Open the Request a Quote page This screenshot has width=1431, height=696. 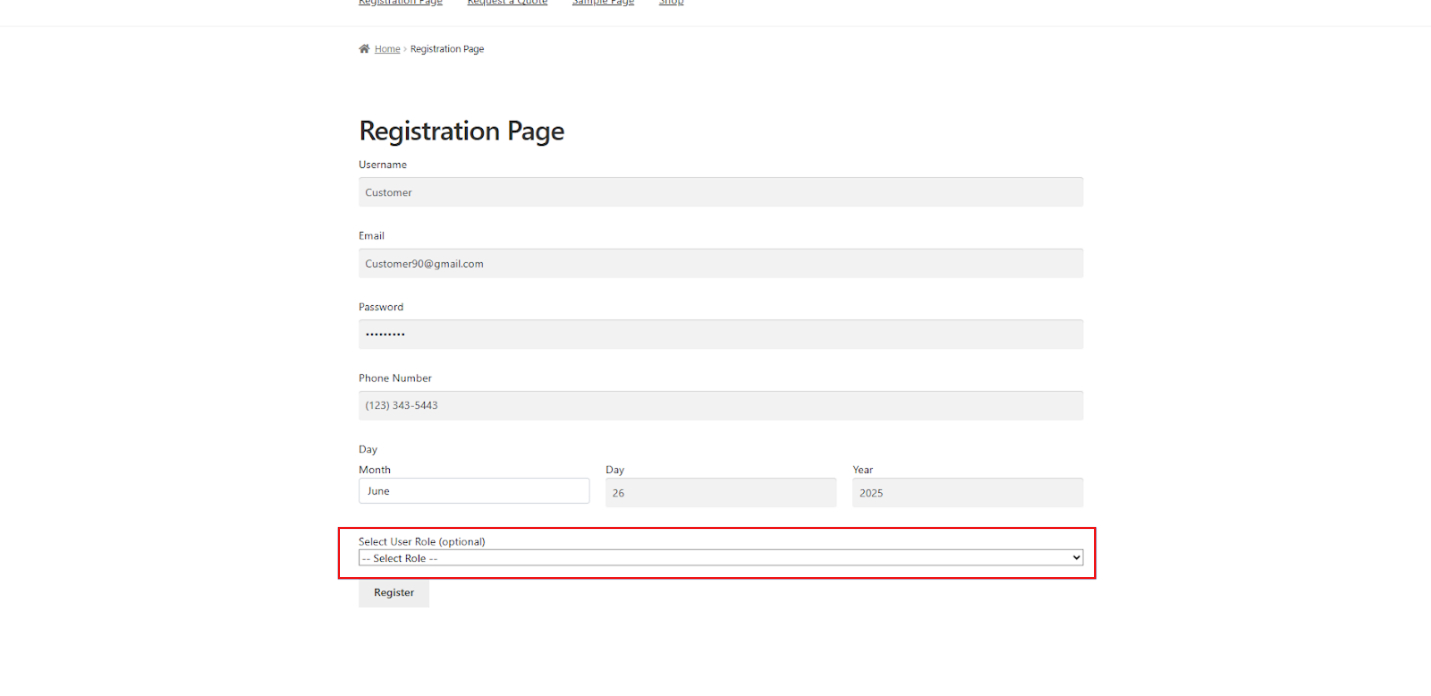[x=507, y=3]
